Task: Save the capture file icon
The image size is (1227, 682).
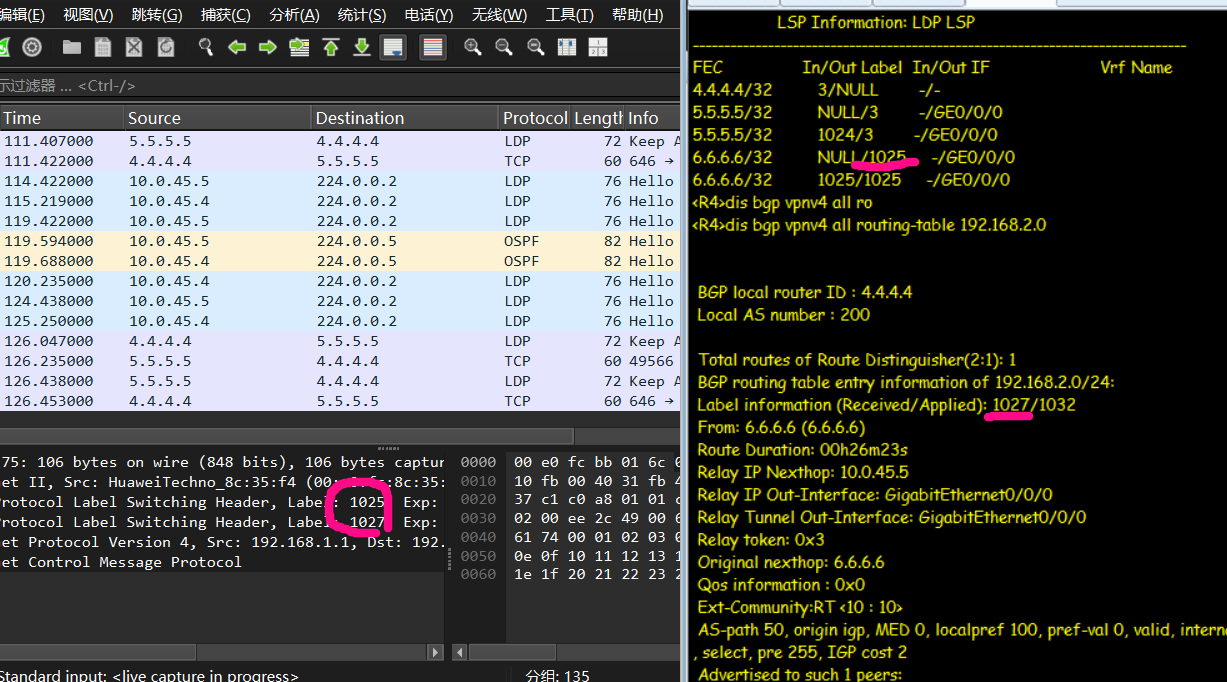Action: click(x=103, y=47)
